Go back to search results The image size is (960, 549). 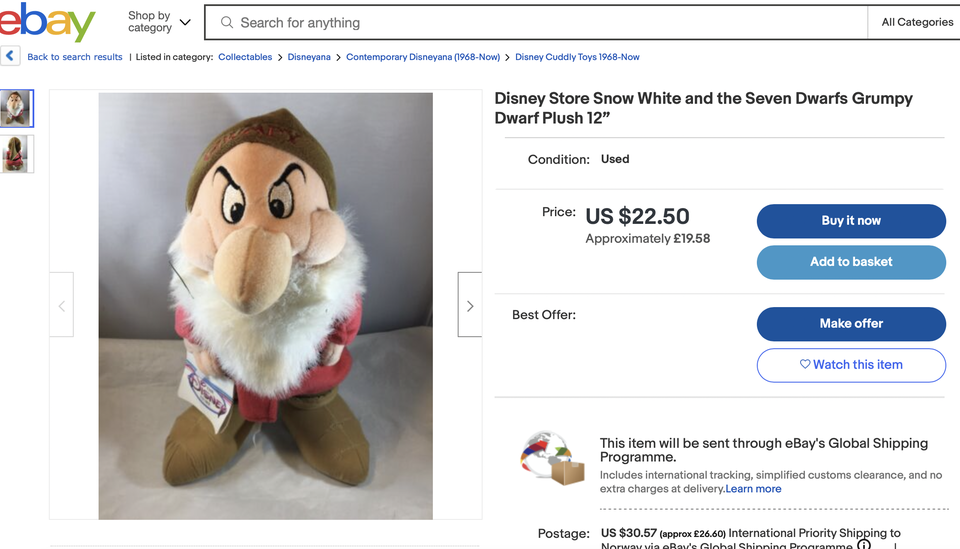75,57
